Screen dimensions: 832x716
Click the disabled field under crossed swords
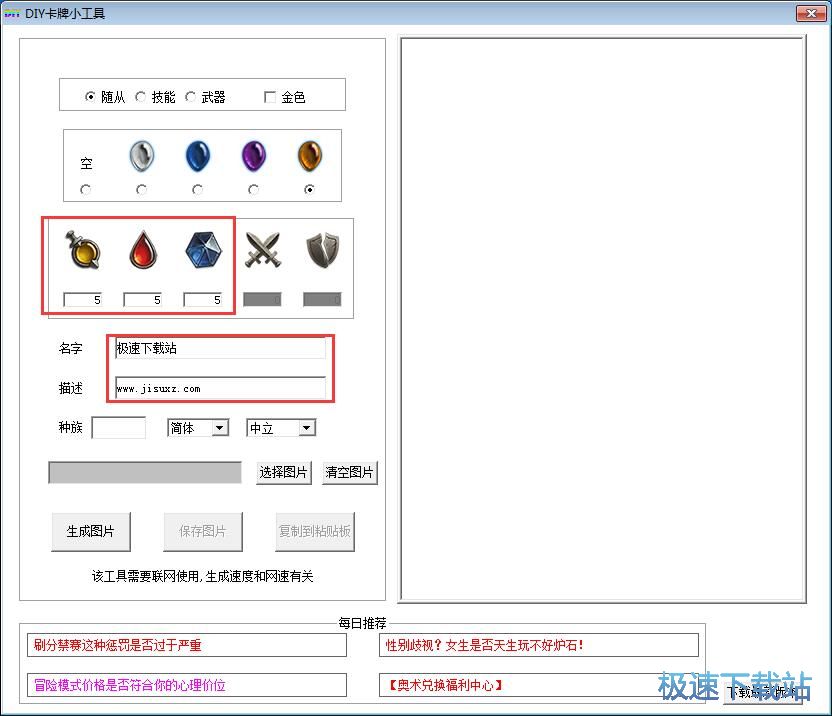click(x=262, y=300)
